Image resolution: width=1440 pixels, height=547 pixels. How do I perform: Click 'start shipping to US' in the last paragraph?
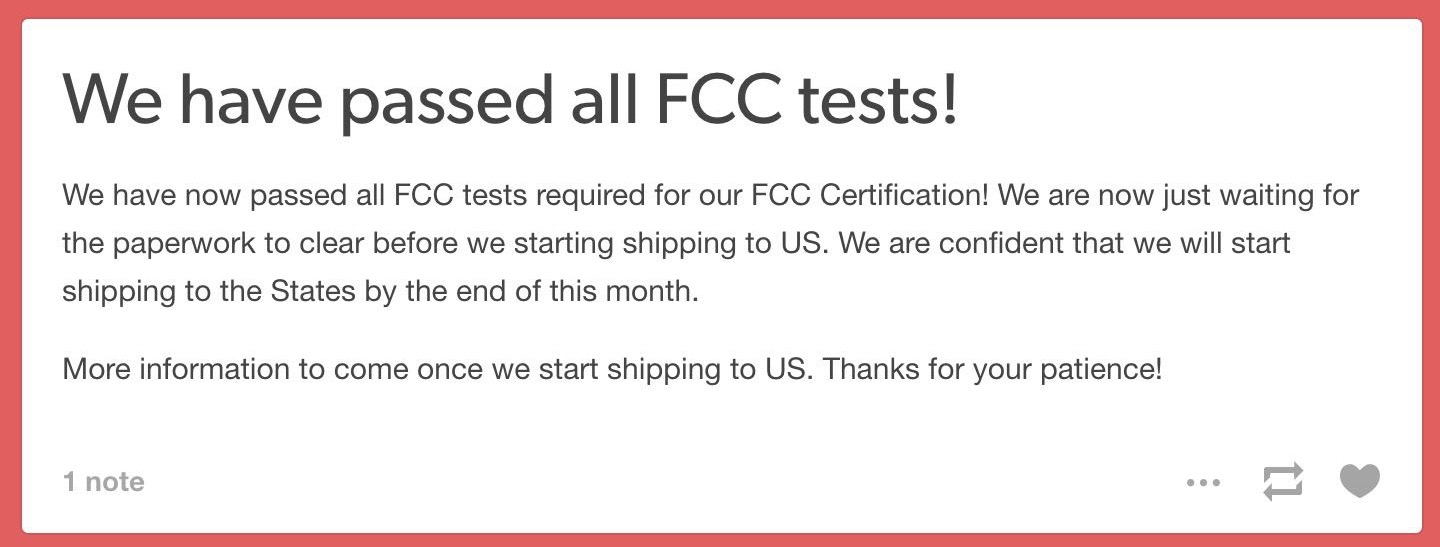pos(675,370)
